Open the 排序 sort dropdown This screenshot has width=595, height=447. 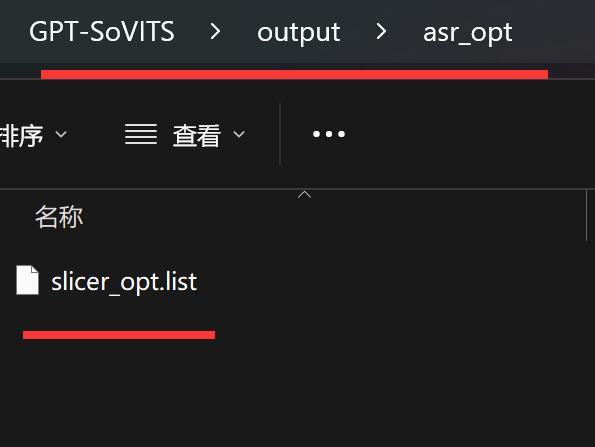point(33,135)
